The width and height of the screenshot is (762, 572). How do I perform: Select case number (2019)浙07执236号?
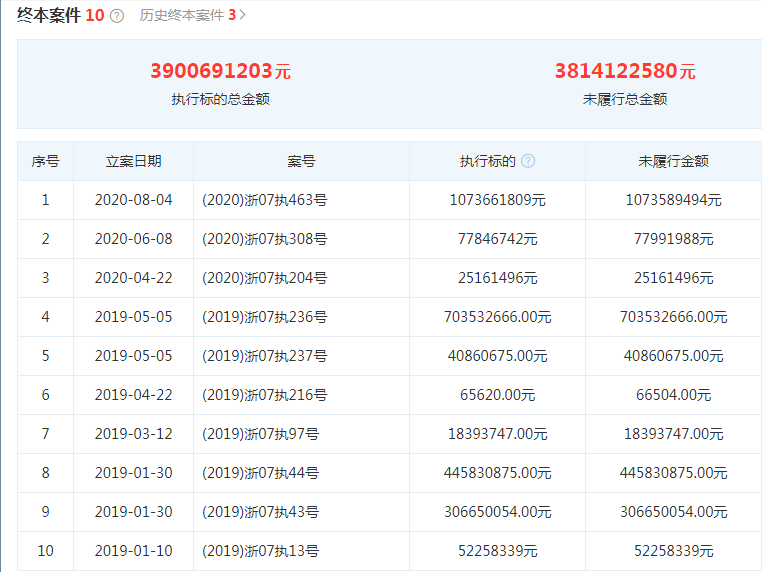click(x=265, y=317)
